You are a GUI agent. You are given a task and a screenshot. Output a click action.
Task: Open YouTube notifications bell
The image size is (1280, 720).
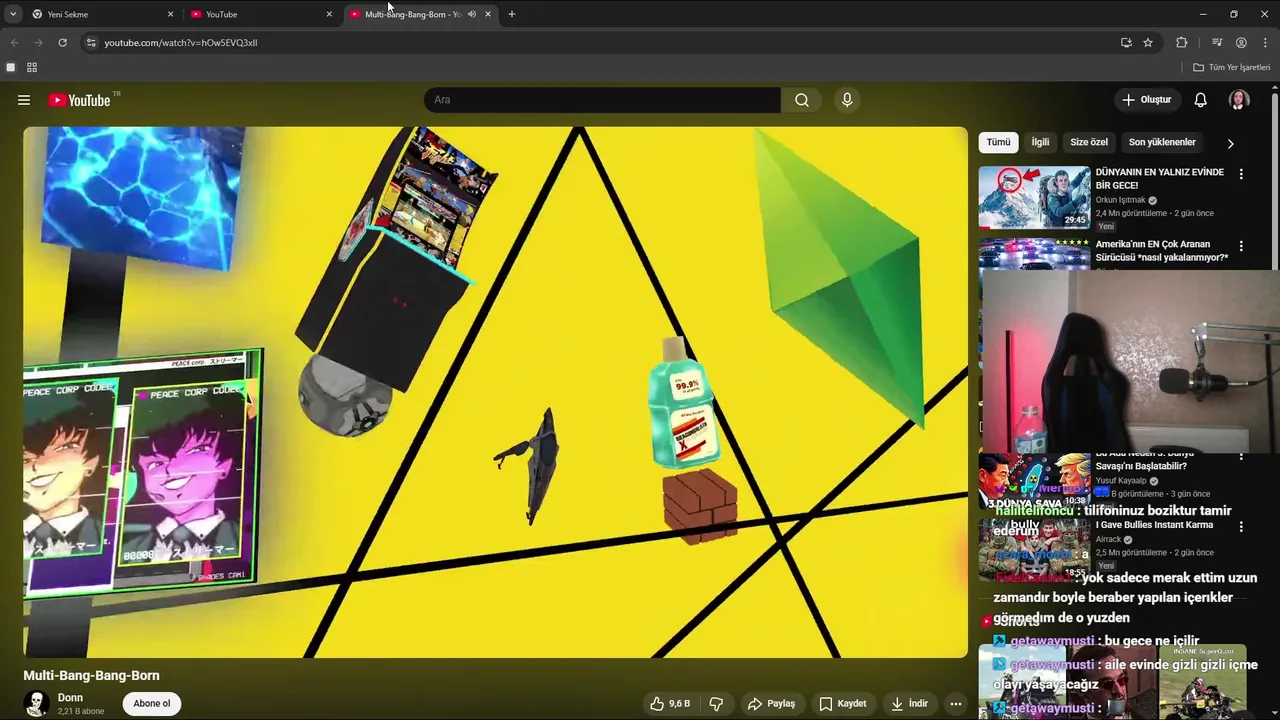coord(1200,100)
